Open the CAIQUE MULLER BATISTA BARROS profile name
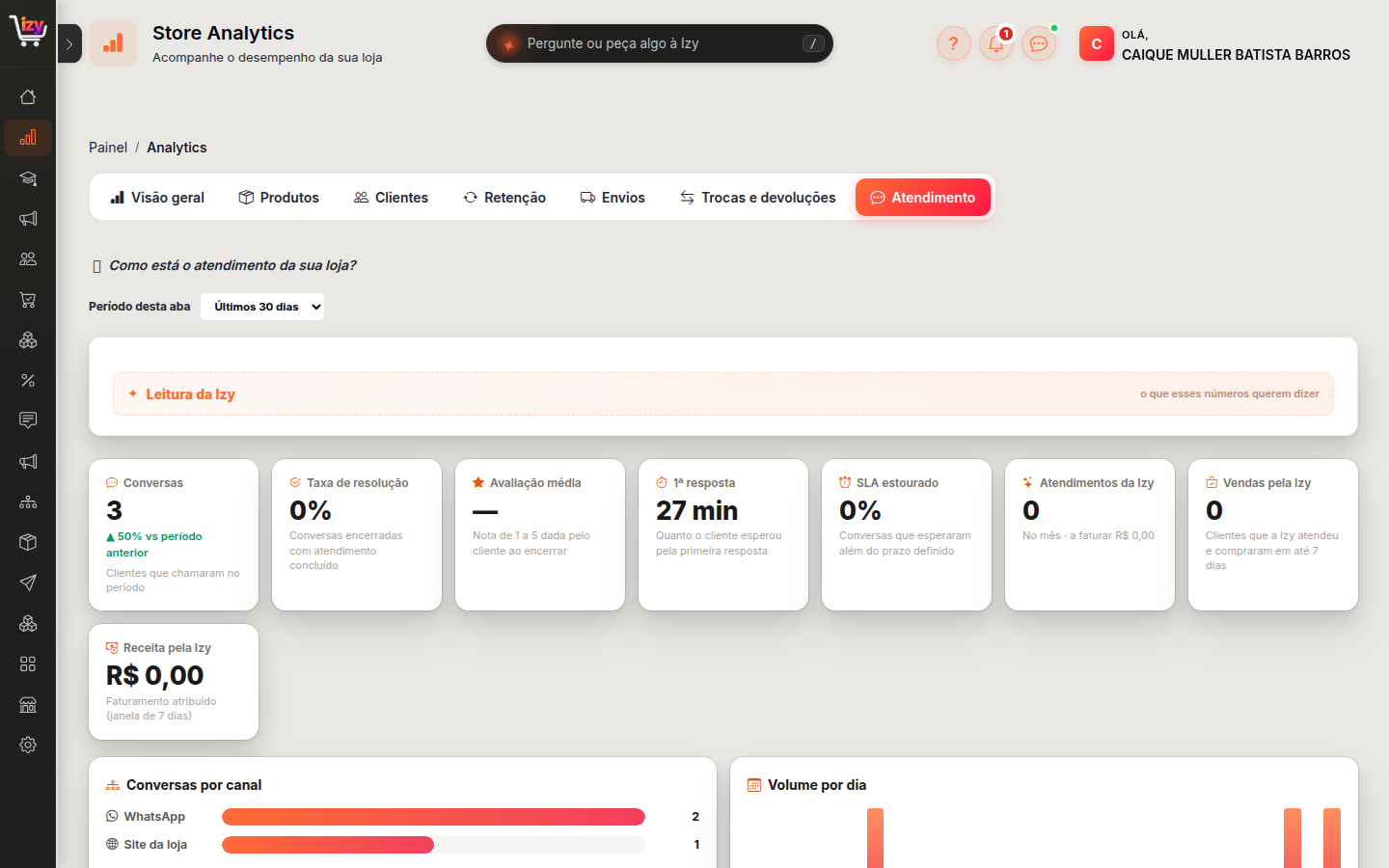Image resolution: width=1389 pixels, height=868 pixels. (x=1236, y=55)
